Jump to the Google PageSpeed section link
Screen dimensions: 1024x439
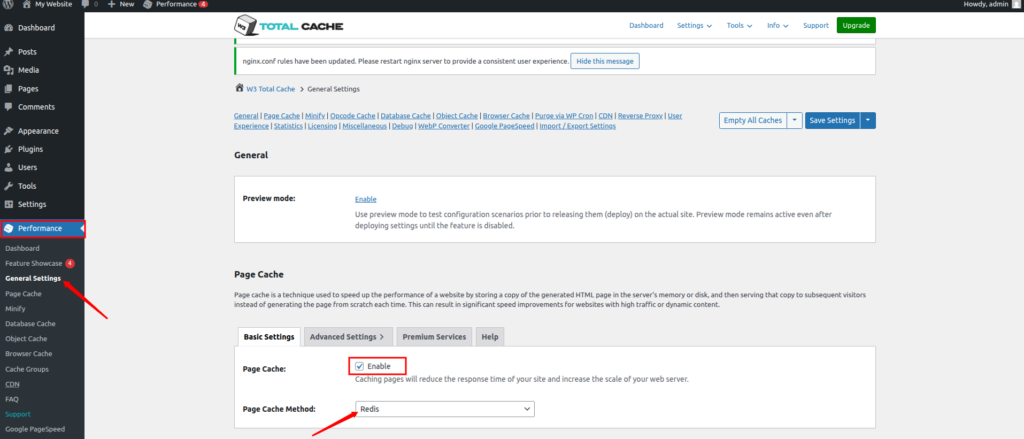504,126
